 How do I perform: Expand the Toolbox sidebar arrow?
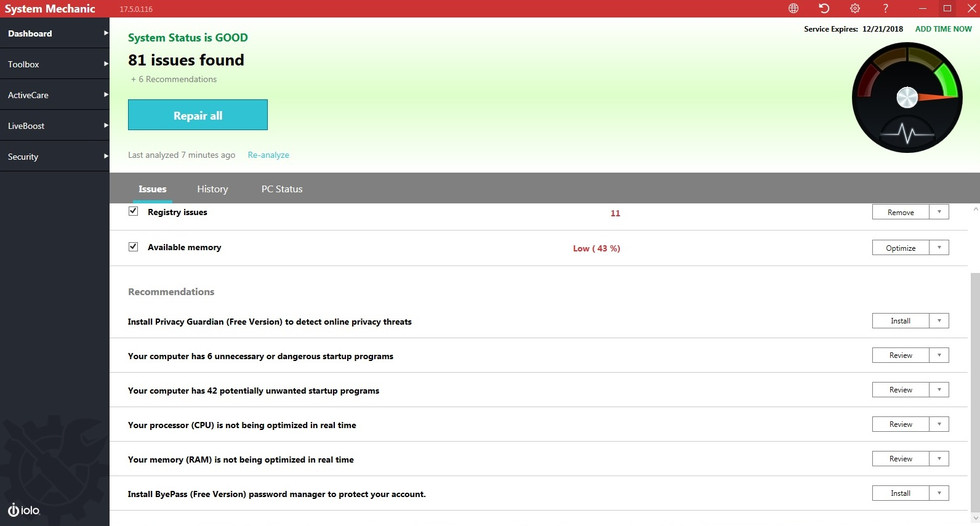click(x=104, y=64)
